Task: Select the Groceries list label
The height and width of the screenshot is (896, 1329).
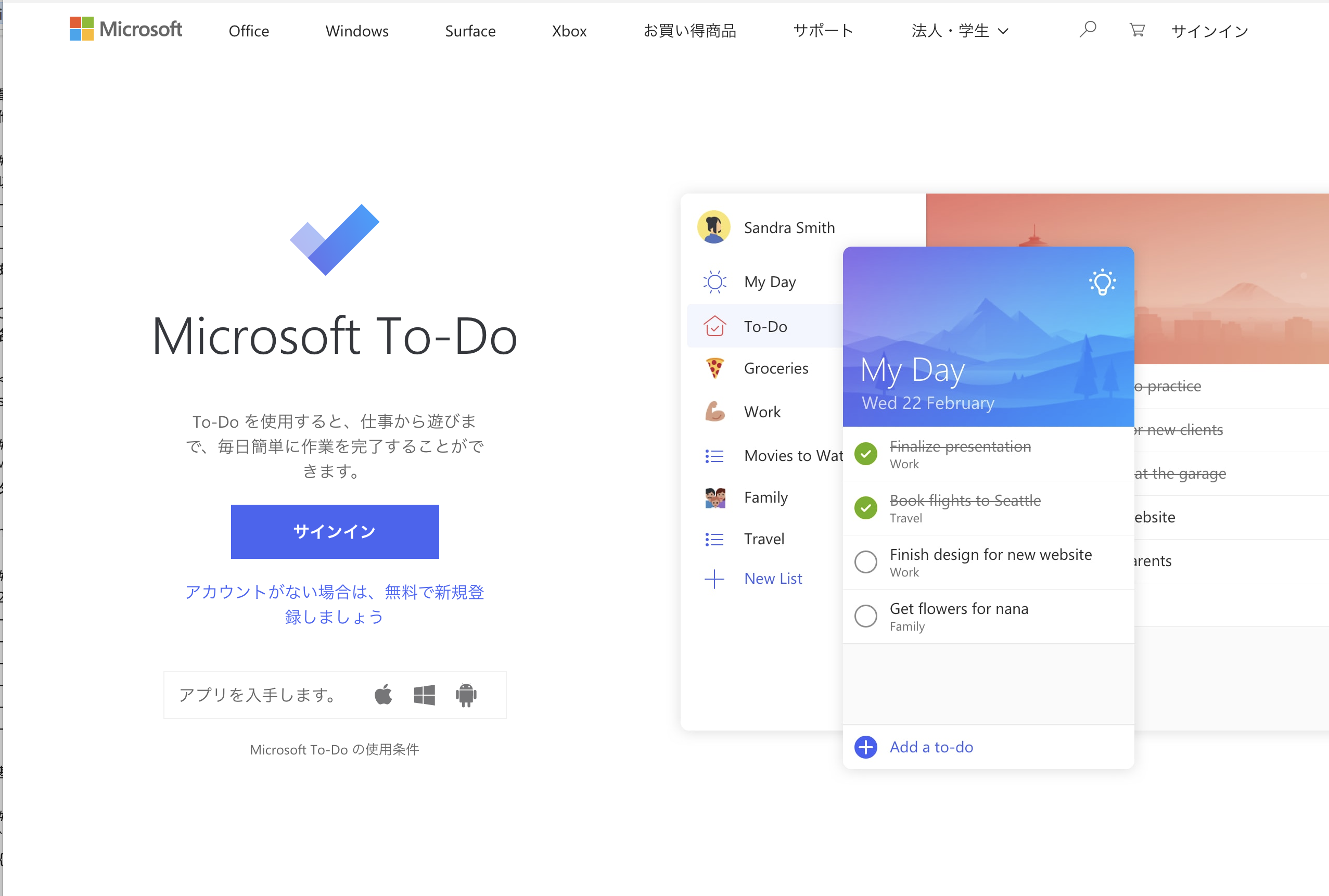Action: pyautogui.click(x=776, y=368)
